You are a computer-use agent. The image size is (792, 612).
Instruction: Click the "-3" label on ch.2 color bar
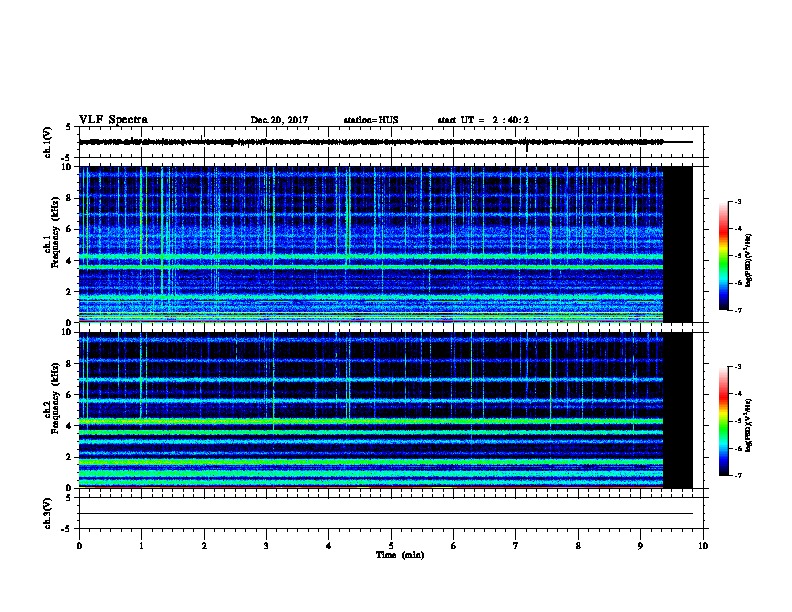click(x=737, y=367)
